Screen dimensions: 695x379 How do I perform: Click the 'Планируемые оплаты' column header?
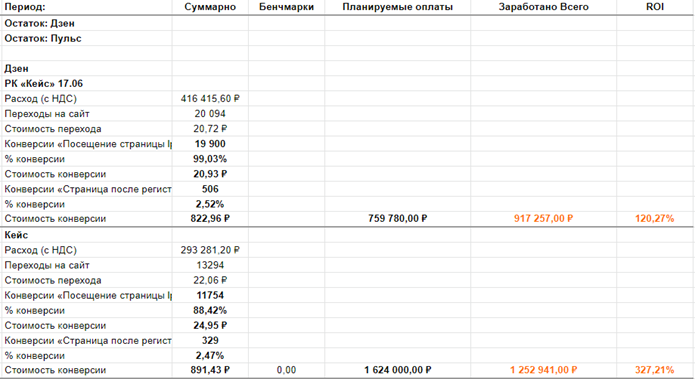(x=398, y=7)
